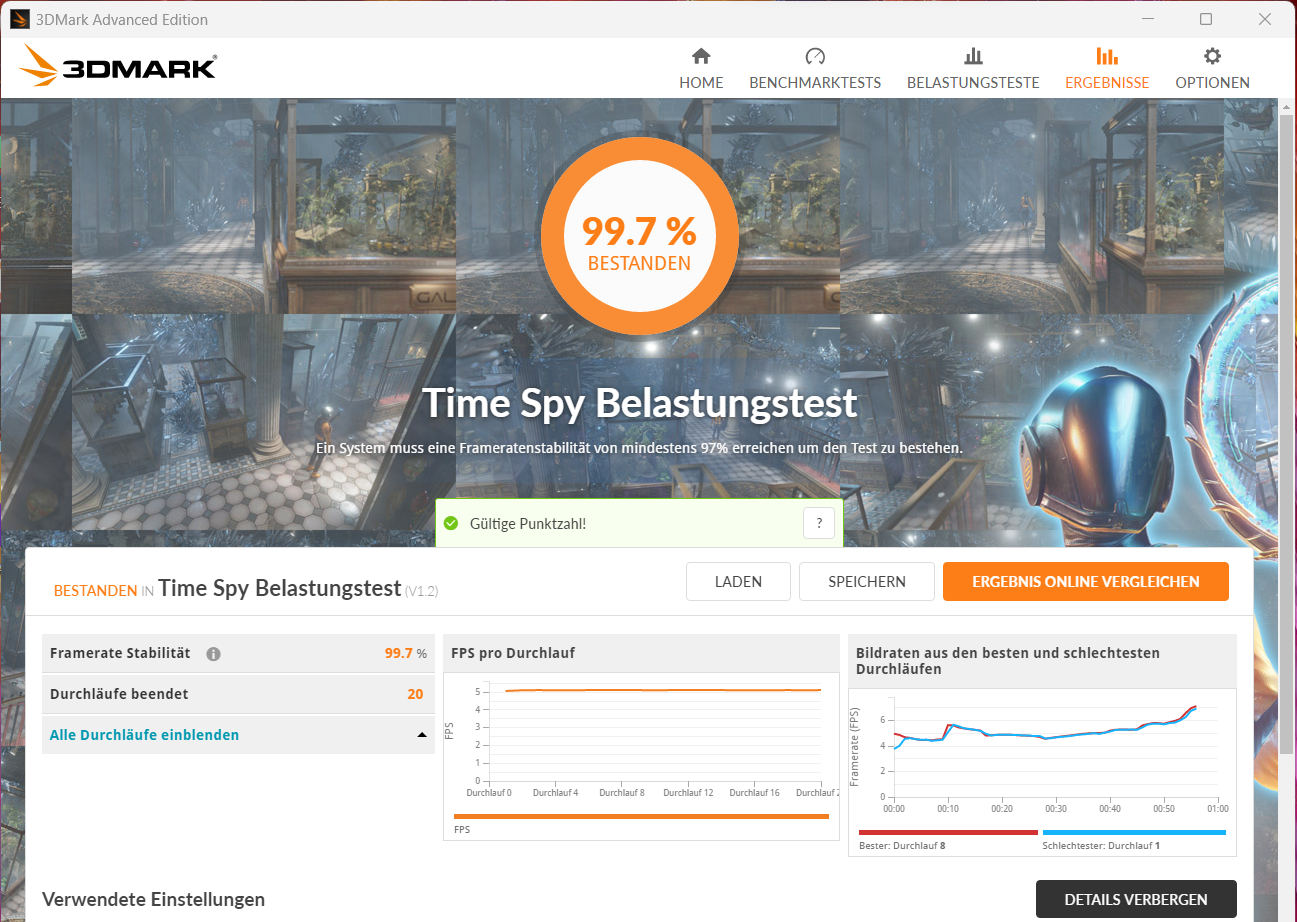The image size is (1297, 922).
Task: Open Optionen gear icon
Action: point(1212,56)
